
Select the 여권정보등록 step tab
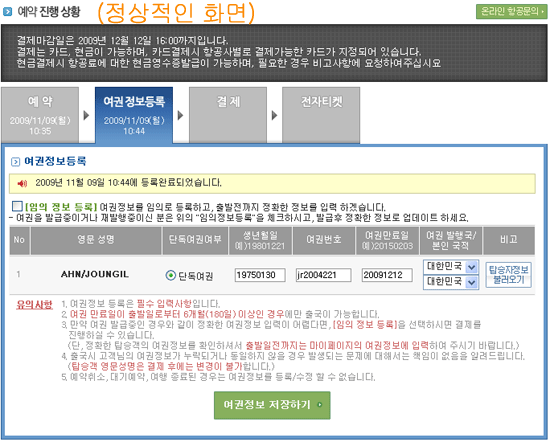click(x=134, y=115)
